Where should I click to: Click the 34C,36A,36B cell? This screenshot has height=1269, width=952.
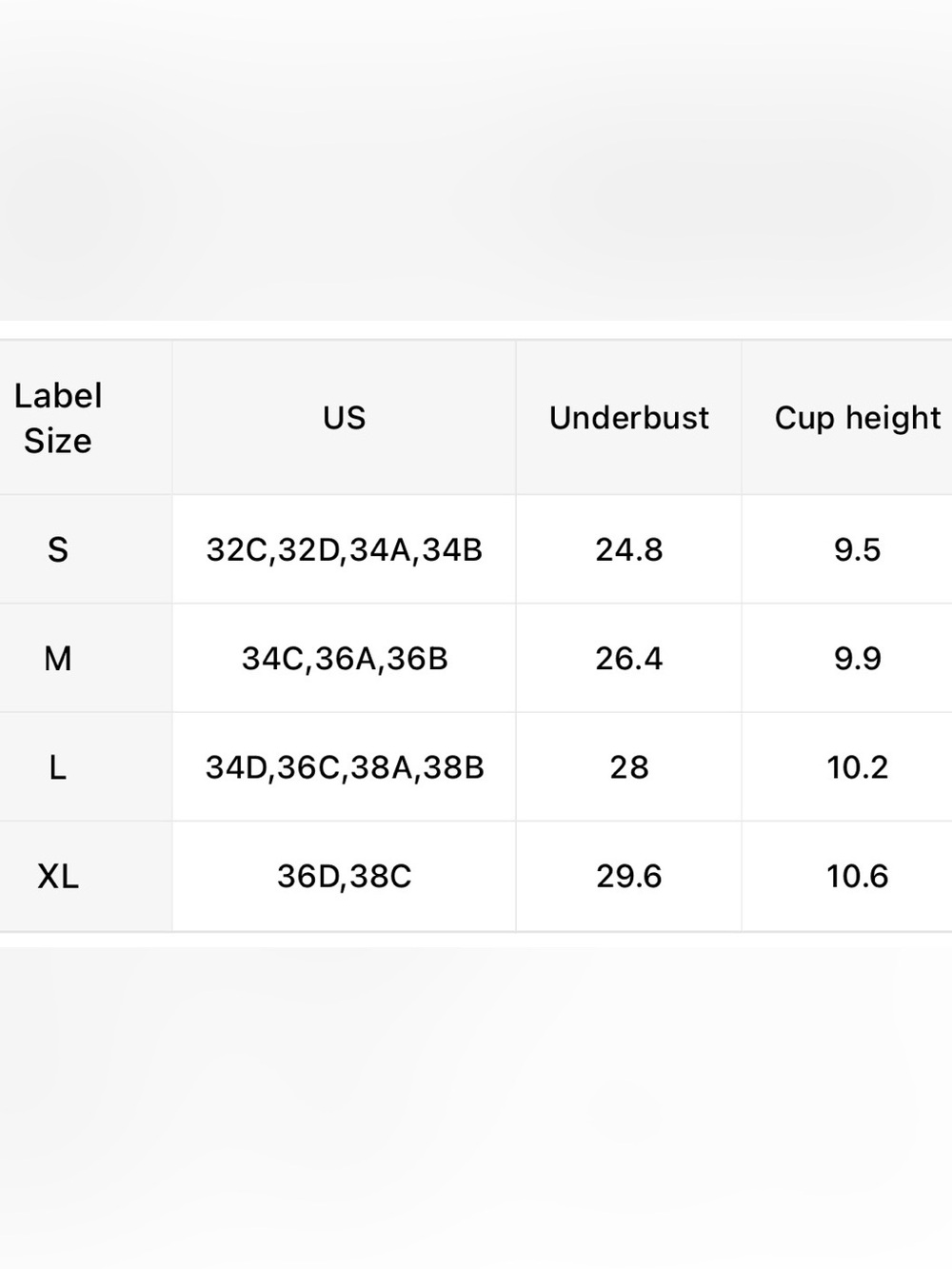(344, 658)
